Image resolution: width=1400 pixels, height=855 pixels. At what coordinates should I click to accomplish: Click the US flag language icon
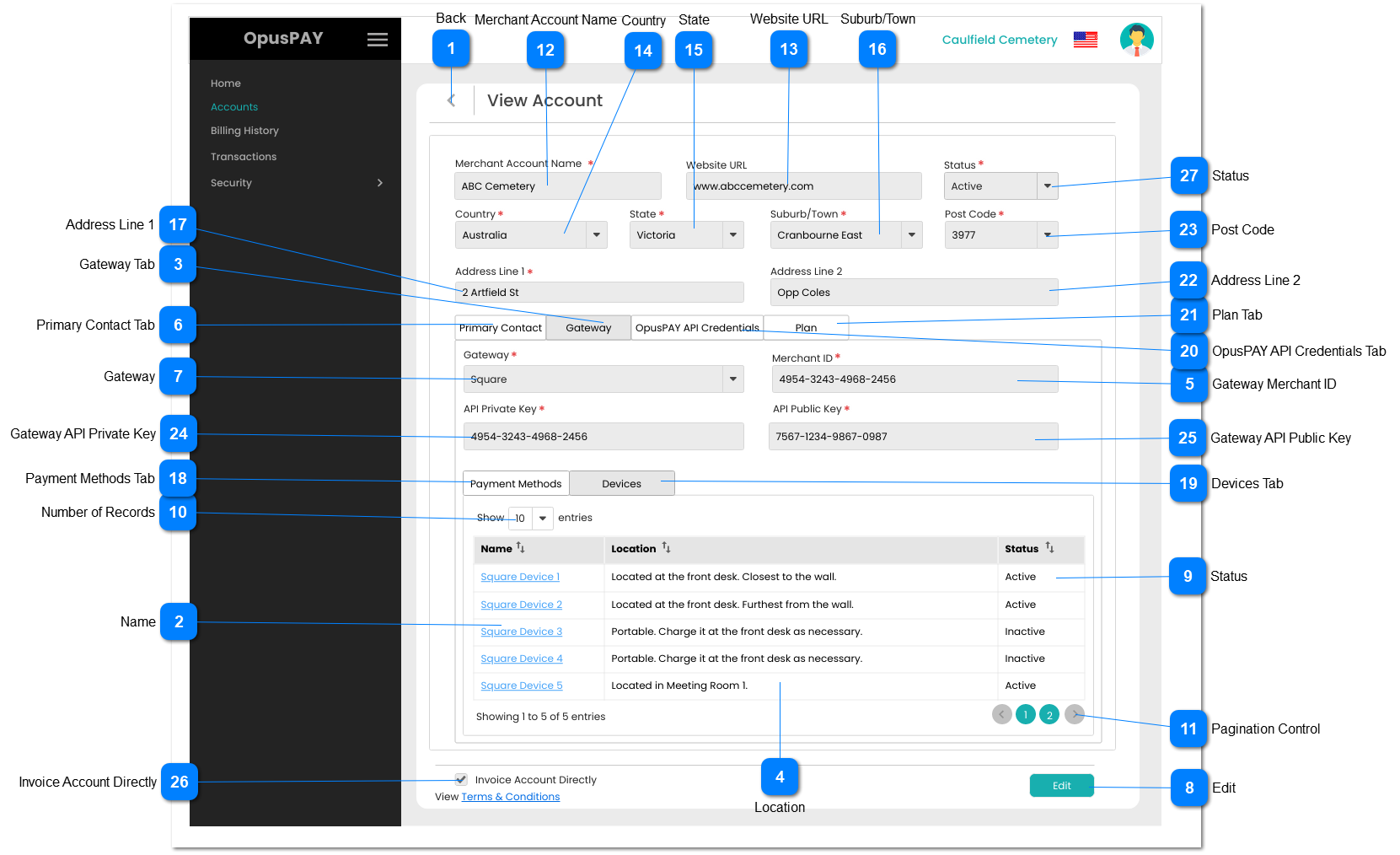point(1085,40)
